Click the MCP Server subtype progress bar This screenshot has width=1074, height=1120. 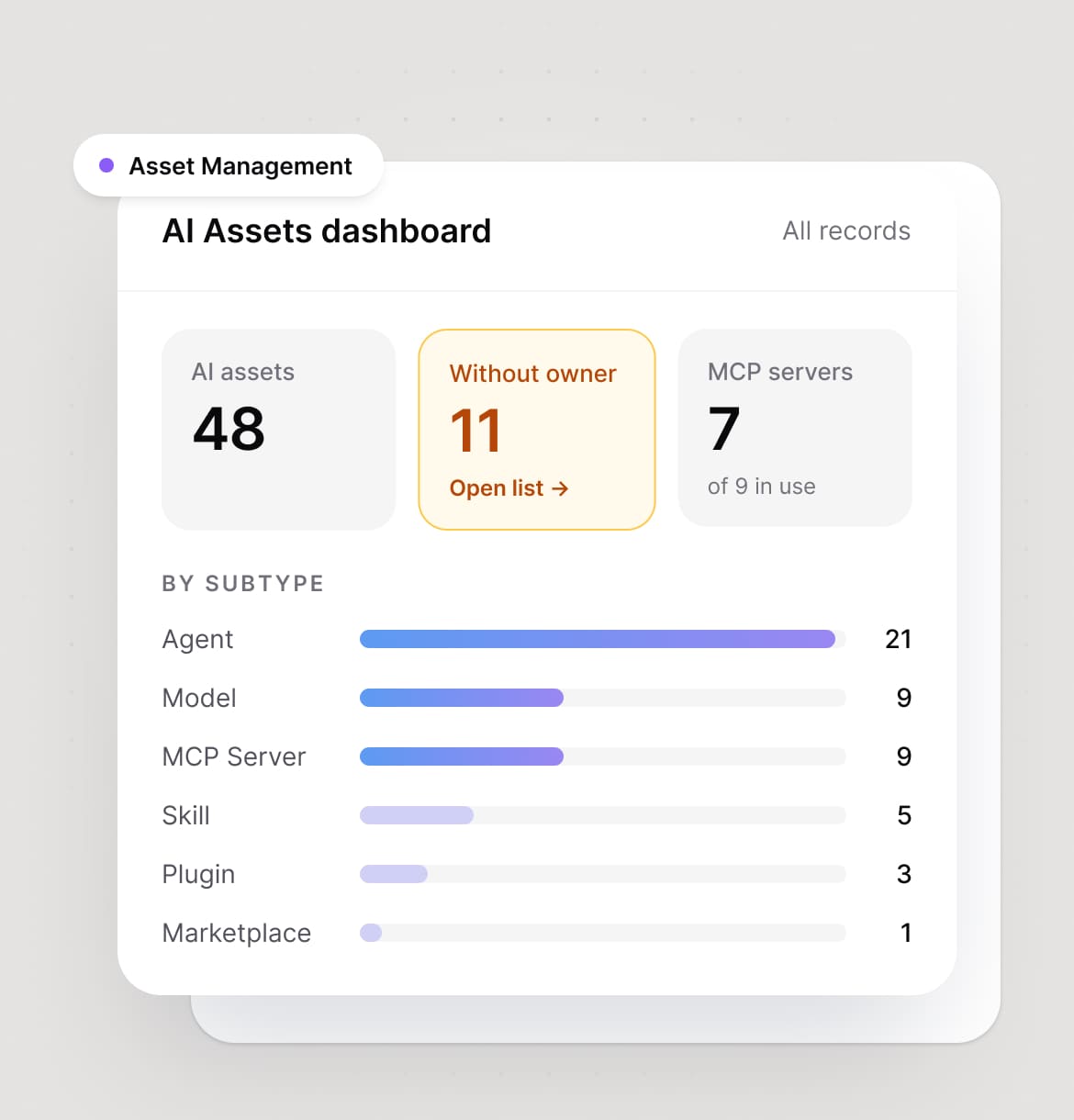click(x=602, y=756)
